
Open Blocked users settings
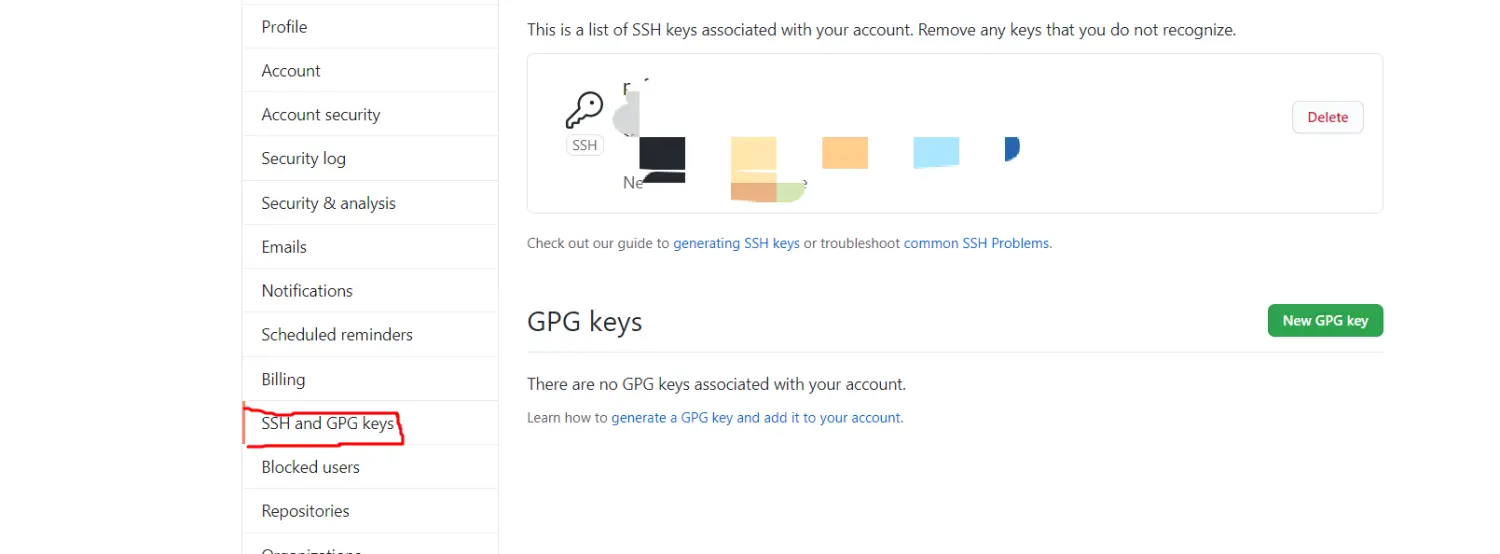click(310, 467)
